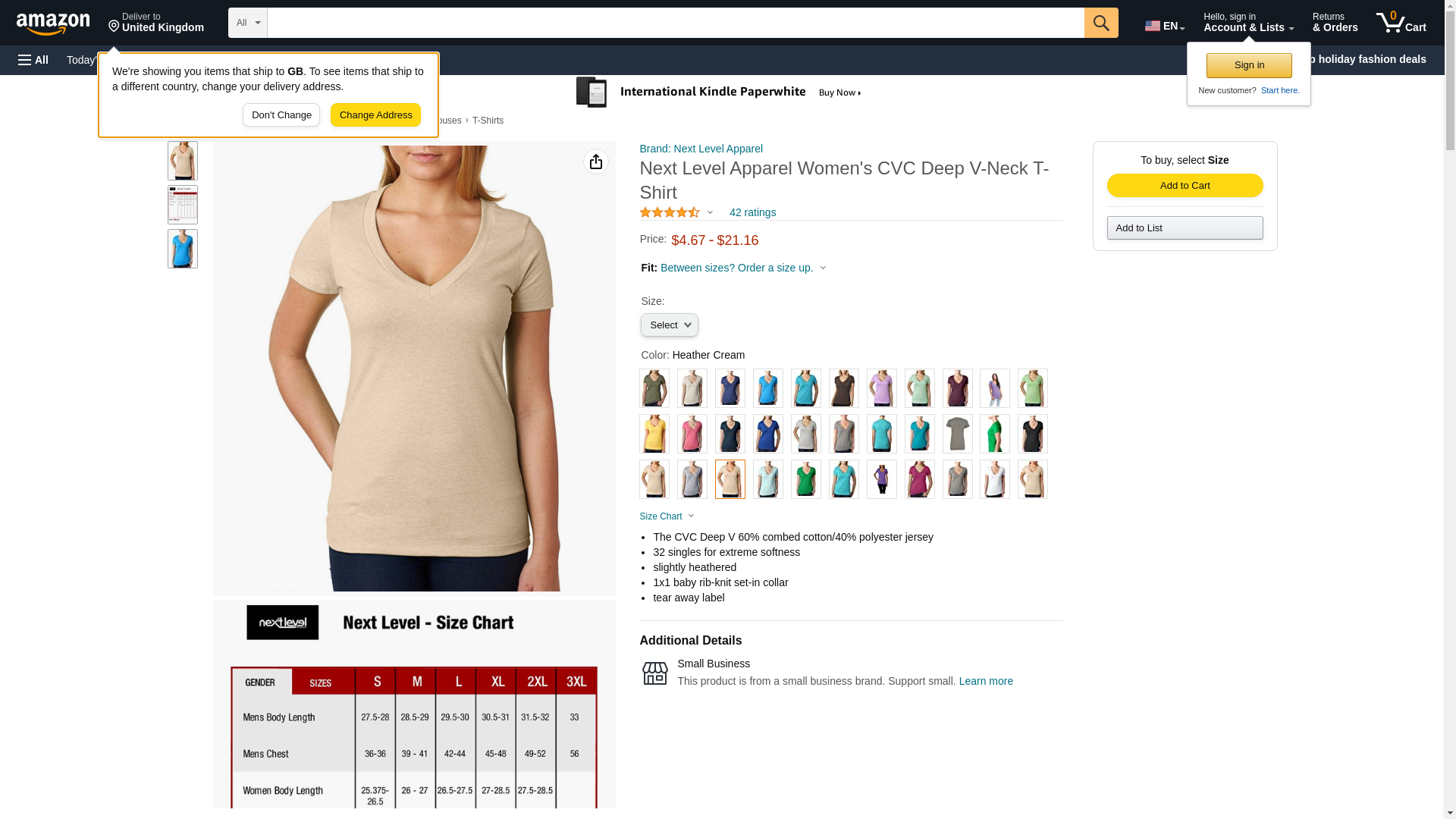1456x819 pixels.
Task: Click the Add to Cart button
Action: [1185, 186]
